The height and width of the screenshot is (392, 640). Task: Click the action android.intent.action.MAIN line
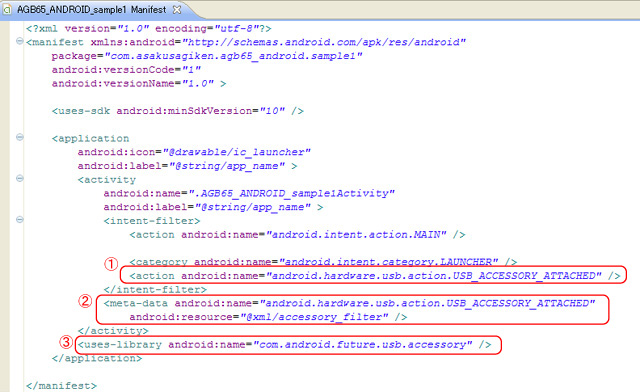pos(297,235)
